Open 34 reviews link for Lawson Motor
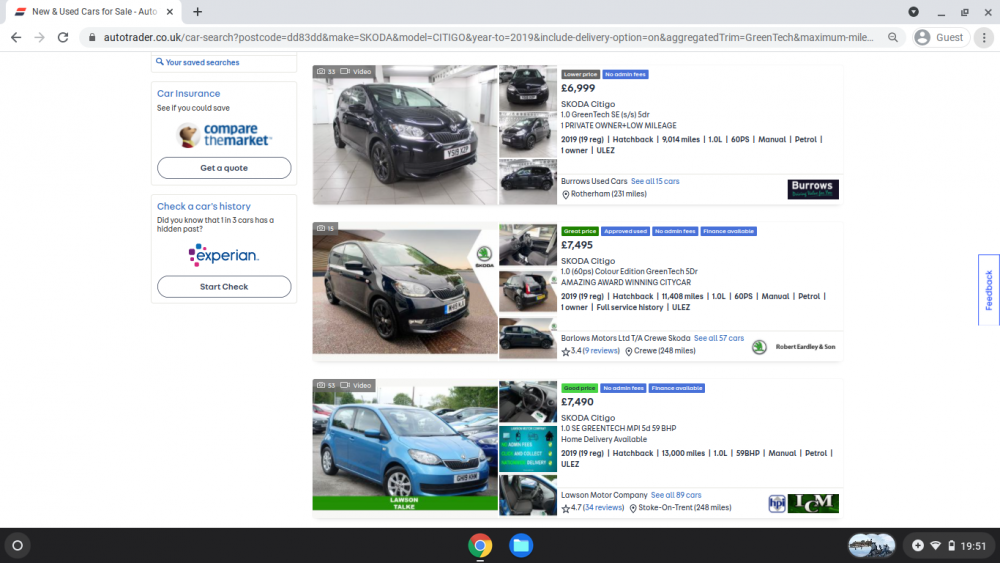 pos(603,508)
